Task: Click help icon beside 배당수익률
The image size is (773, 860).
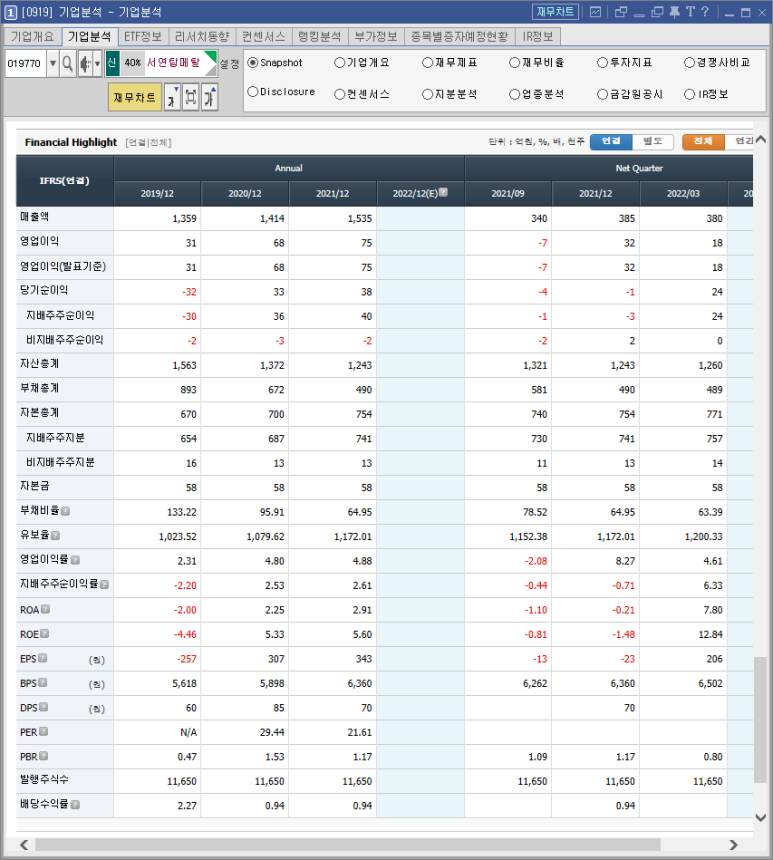Action: 75,805
